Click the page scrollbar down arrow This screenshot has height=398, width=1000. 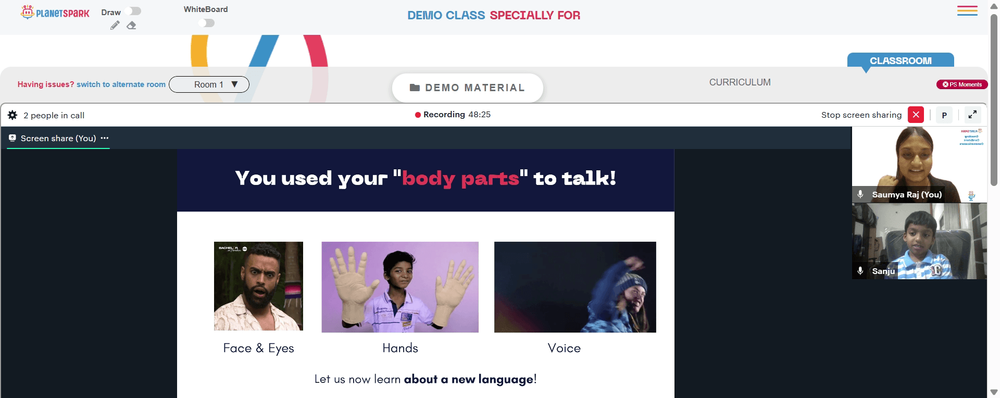click(994, 392)
